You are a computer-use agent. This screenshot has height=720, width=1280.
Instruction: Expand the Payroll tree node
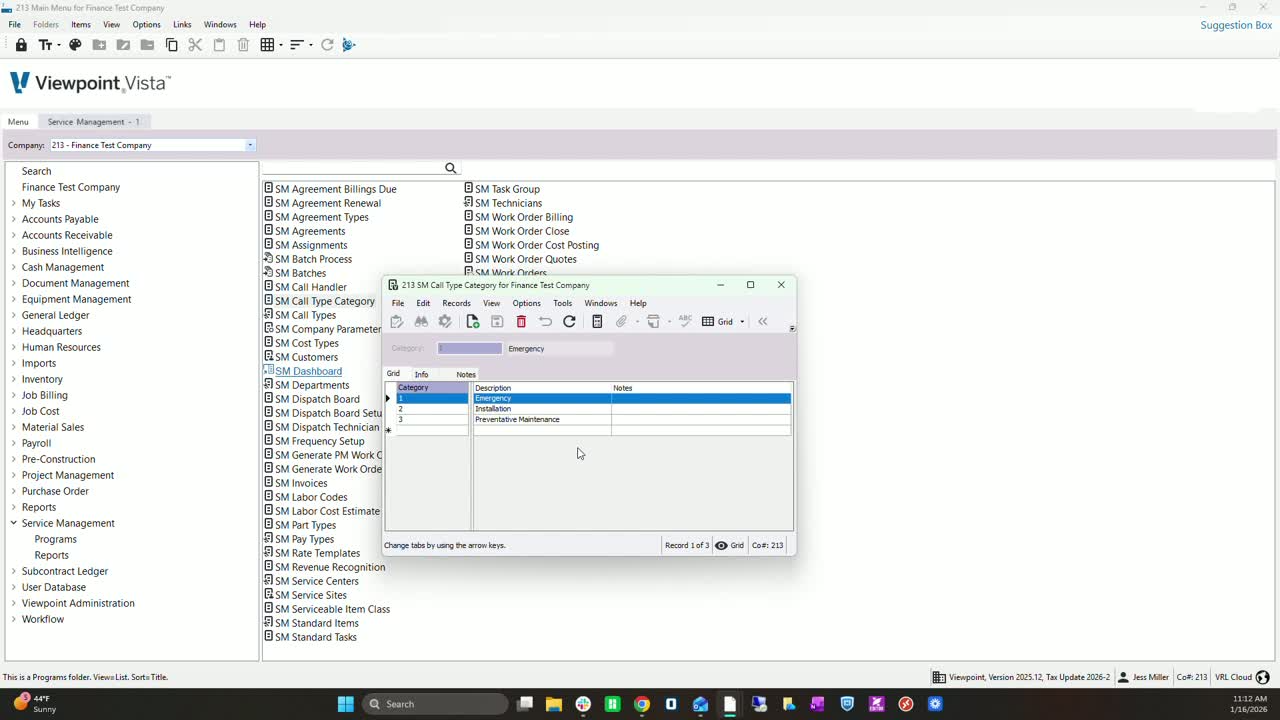(x=14, y=443)
